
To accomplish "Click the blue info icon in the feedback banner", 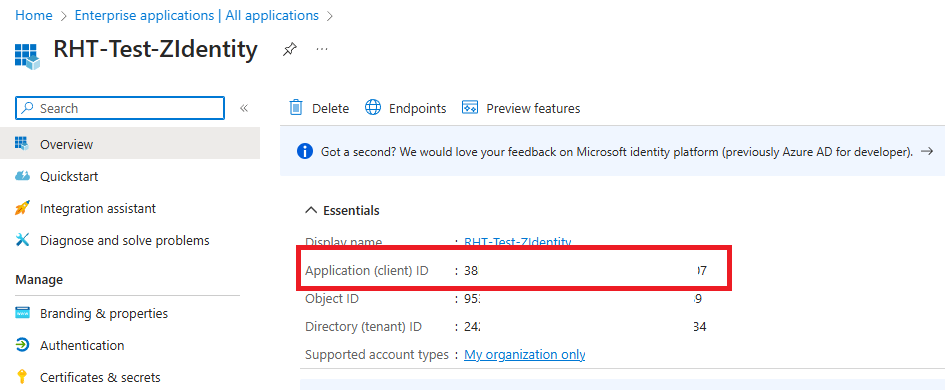I will click(305, 151).
